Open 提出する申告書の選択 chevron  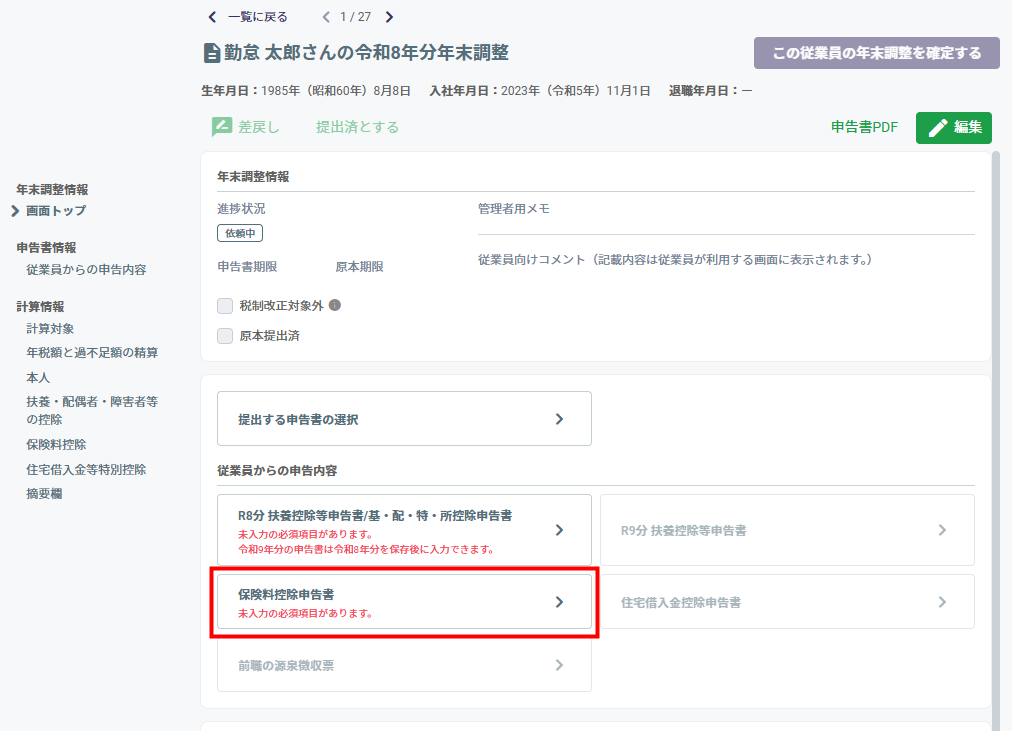[560, 419]
